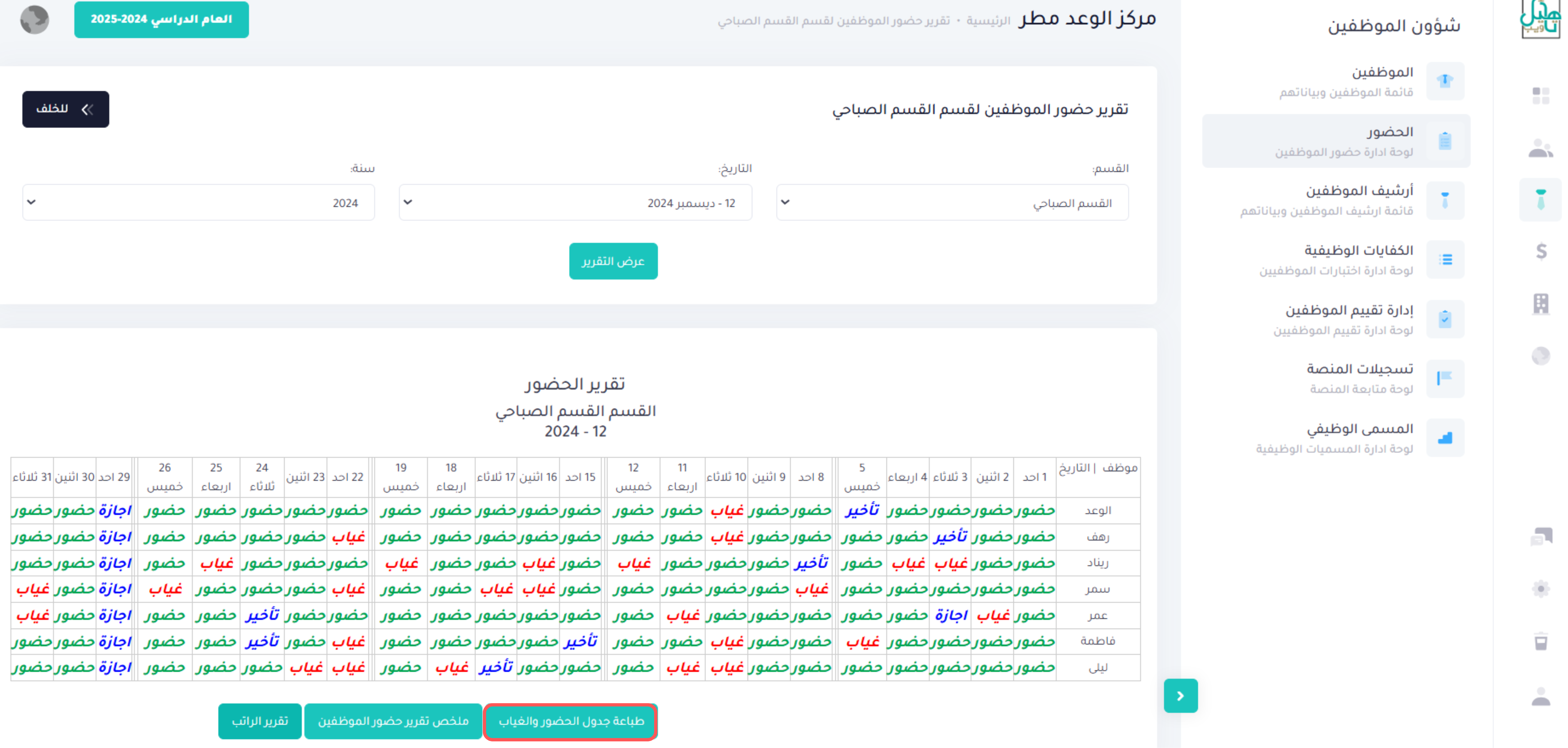Click page title مركز الوعد مطر
This screenshot has width=1568, height=748.
(x=1088, y=18)
